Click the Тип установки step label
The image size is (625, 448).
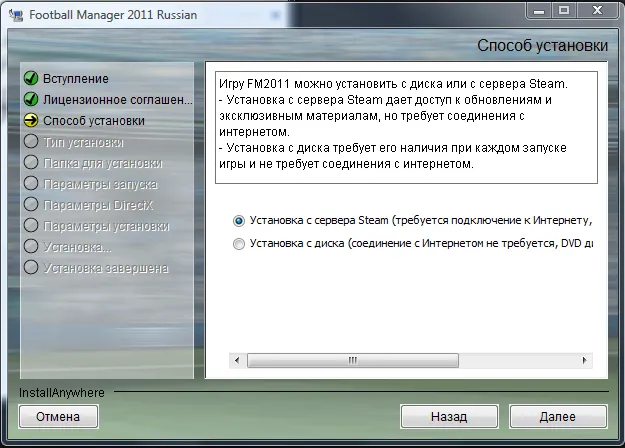point(83,142)
